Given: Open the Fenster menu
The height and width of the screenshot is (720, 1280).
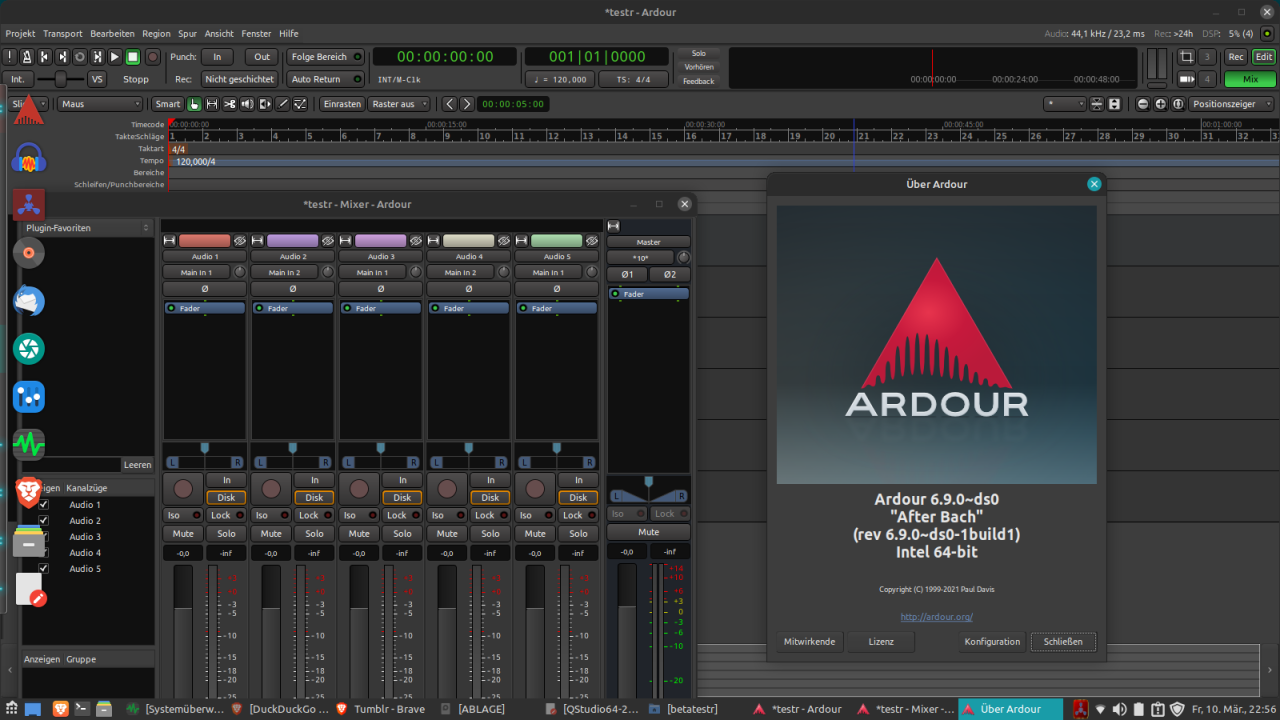Looking at the screenshot, I should [256, 34].
